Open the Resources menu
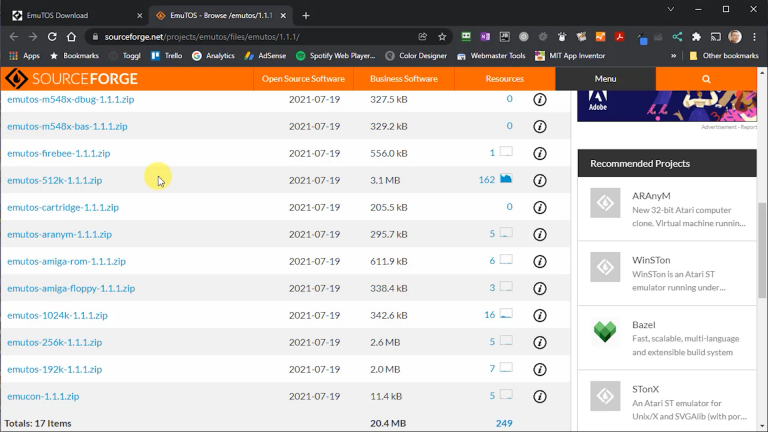 pos(504,79)
